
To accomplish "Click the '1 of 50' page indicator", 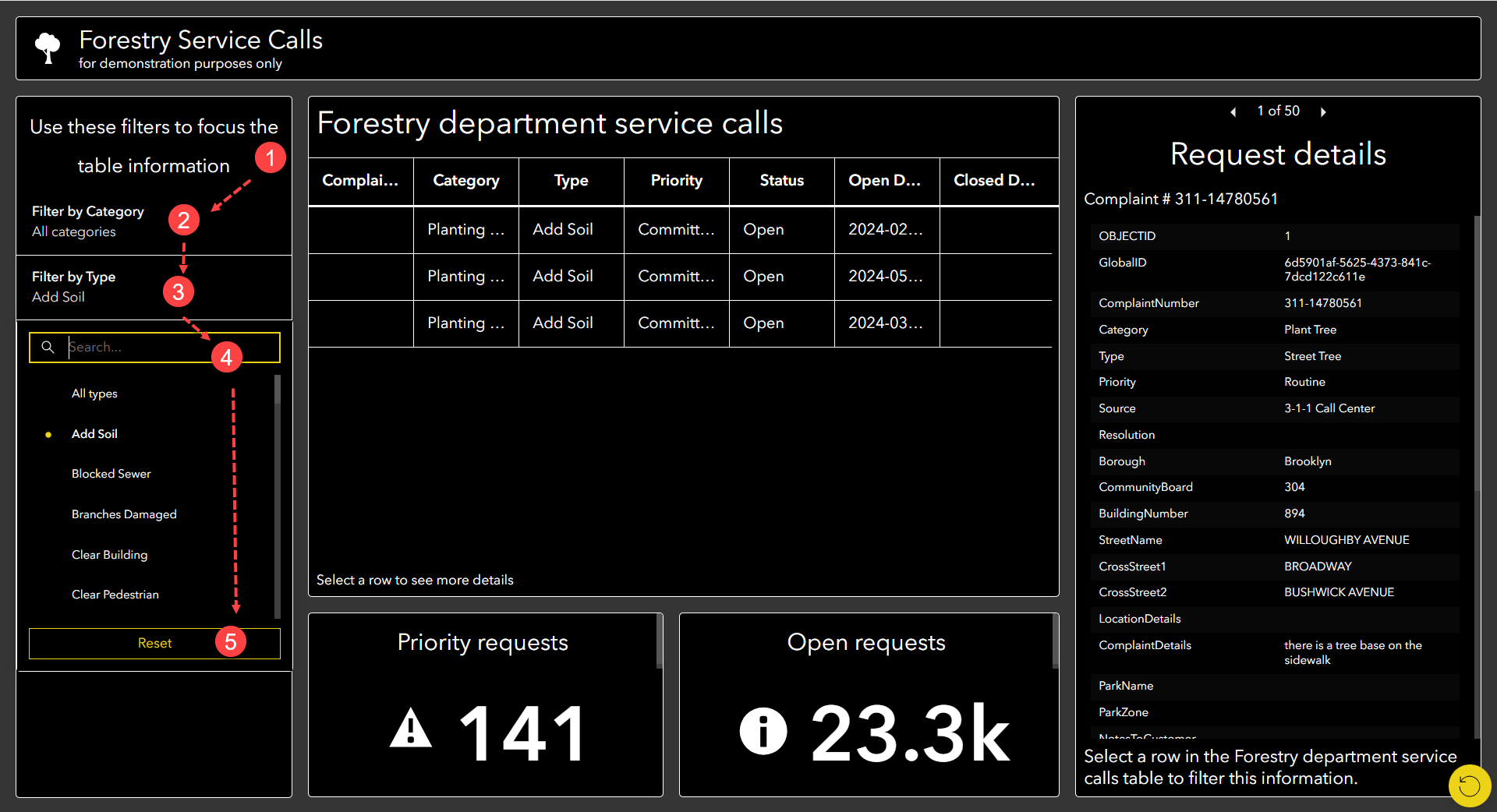I will (x=1278, y=111).
